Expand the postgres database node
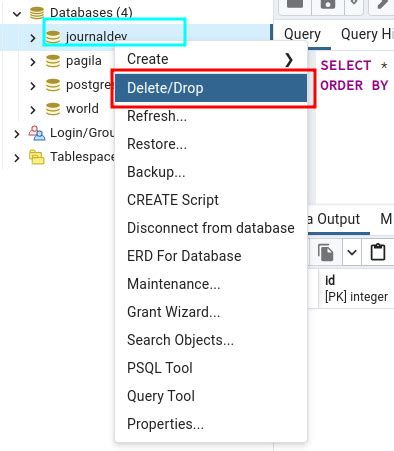The image size is (394, 451). [33, 86]
